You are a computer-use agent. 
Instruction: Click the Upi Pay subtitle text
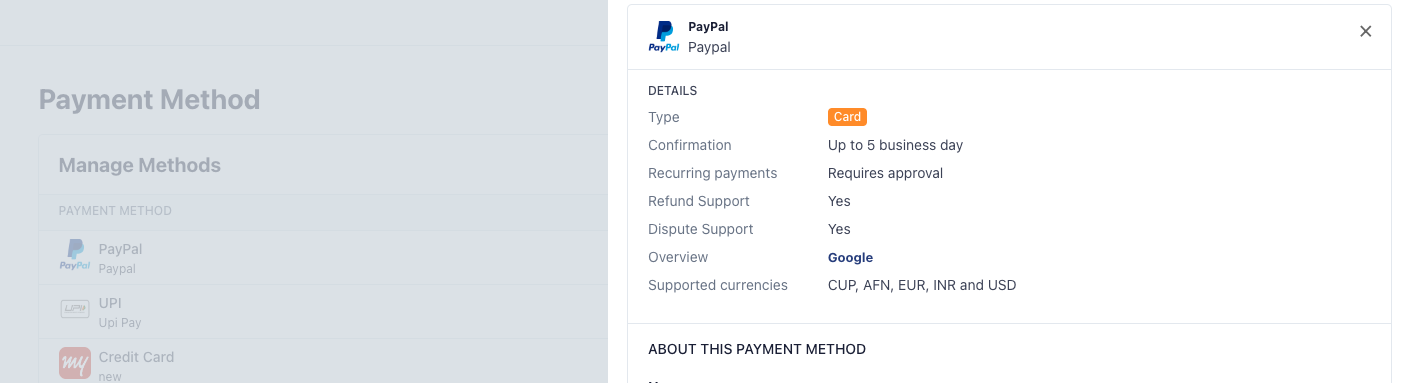121,323
